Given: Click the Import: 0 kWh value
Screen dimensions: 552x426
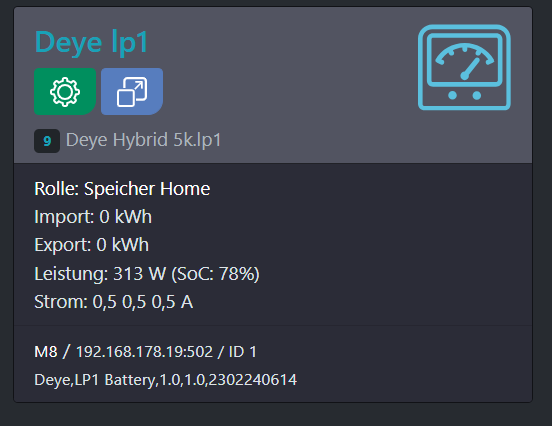Looking at the screenshot, I should (x=93, y=217).
